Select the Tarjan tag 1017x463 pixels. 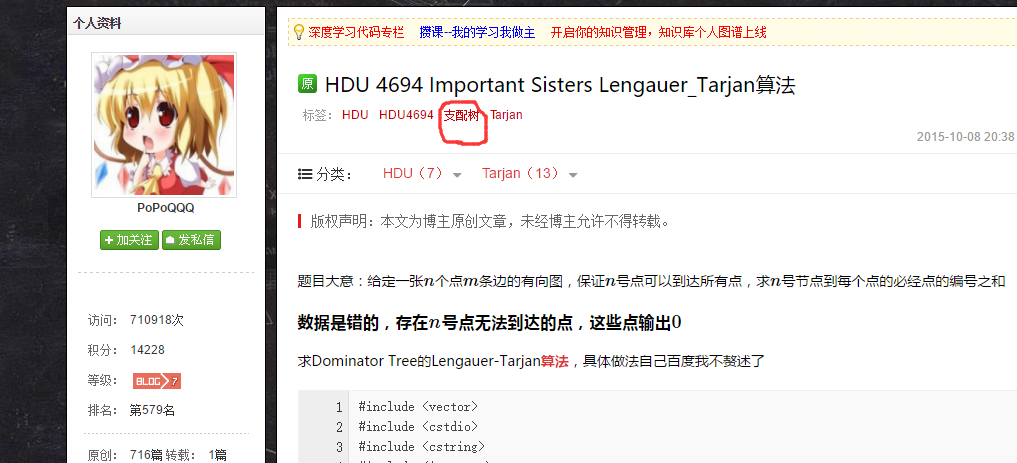point(506,115)
